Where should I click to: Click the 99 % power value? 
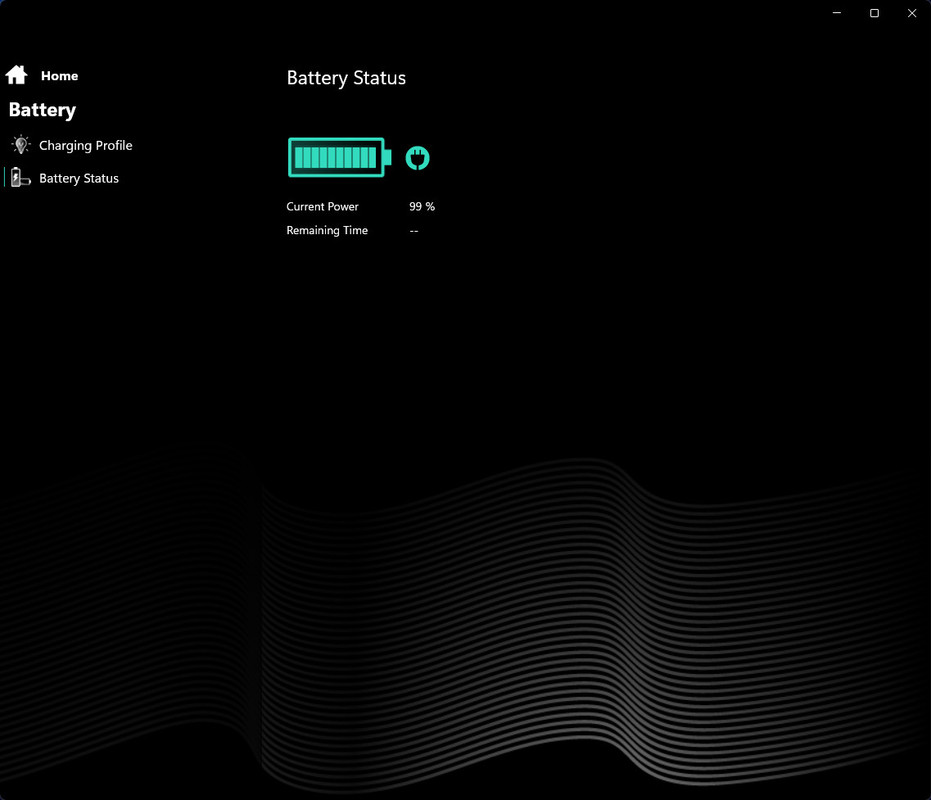(422, 207)
